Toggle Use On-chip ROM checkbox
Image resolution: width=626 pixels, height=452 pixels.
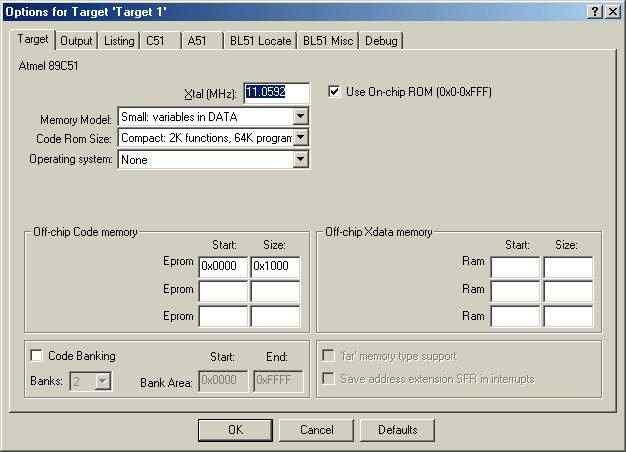pos(334,92)
